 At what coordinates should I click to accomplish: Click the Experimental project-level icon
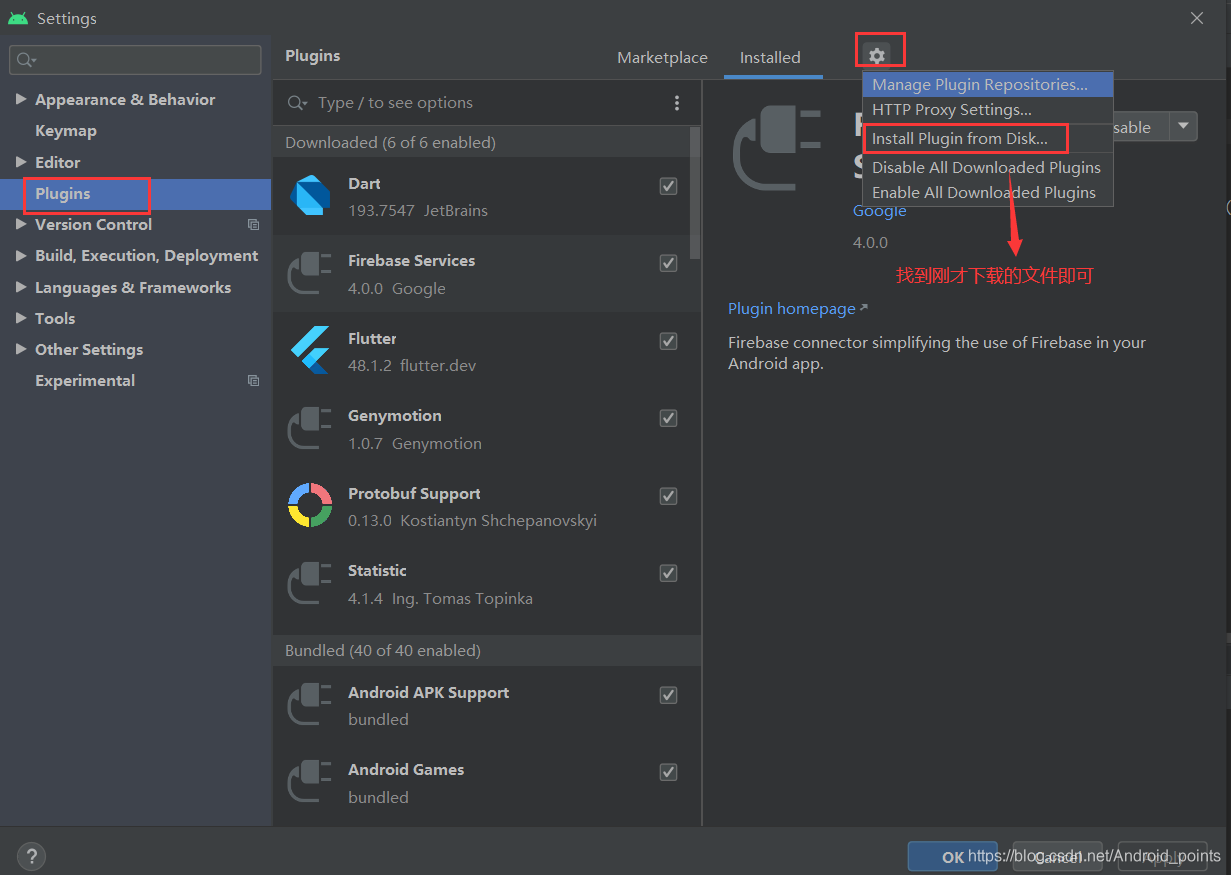point(253,381)
